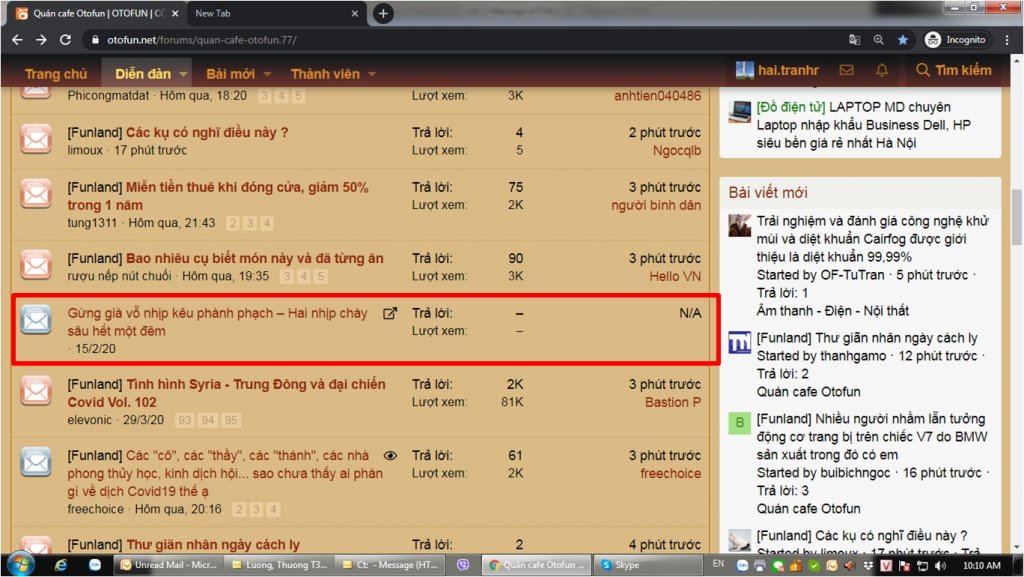The image size is (1024, 577).
Task: Open Âm thanh - Điện - Nội thất forum link
Action: [833, 311]
